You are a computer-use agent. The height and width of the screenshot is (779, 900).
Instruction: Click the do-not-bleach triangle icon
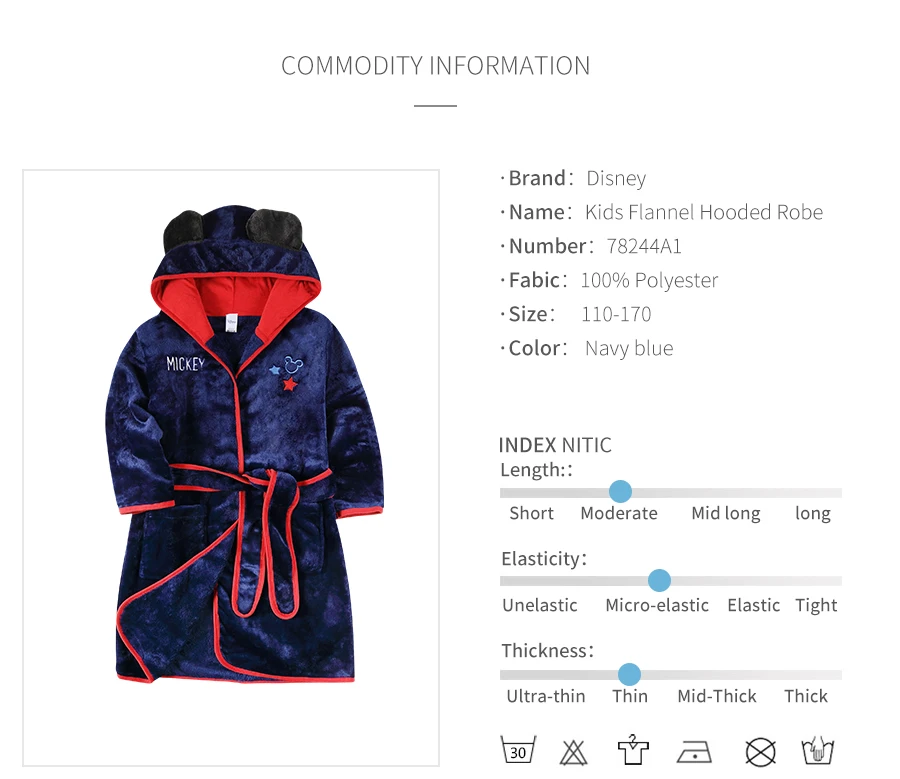(x=573, y=753)
